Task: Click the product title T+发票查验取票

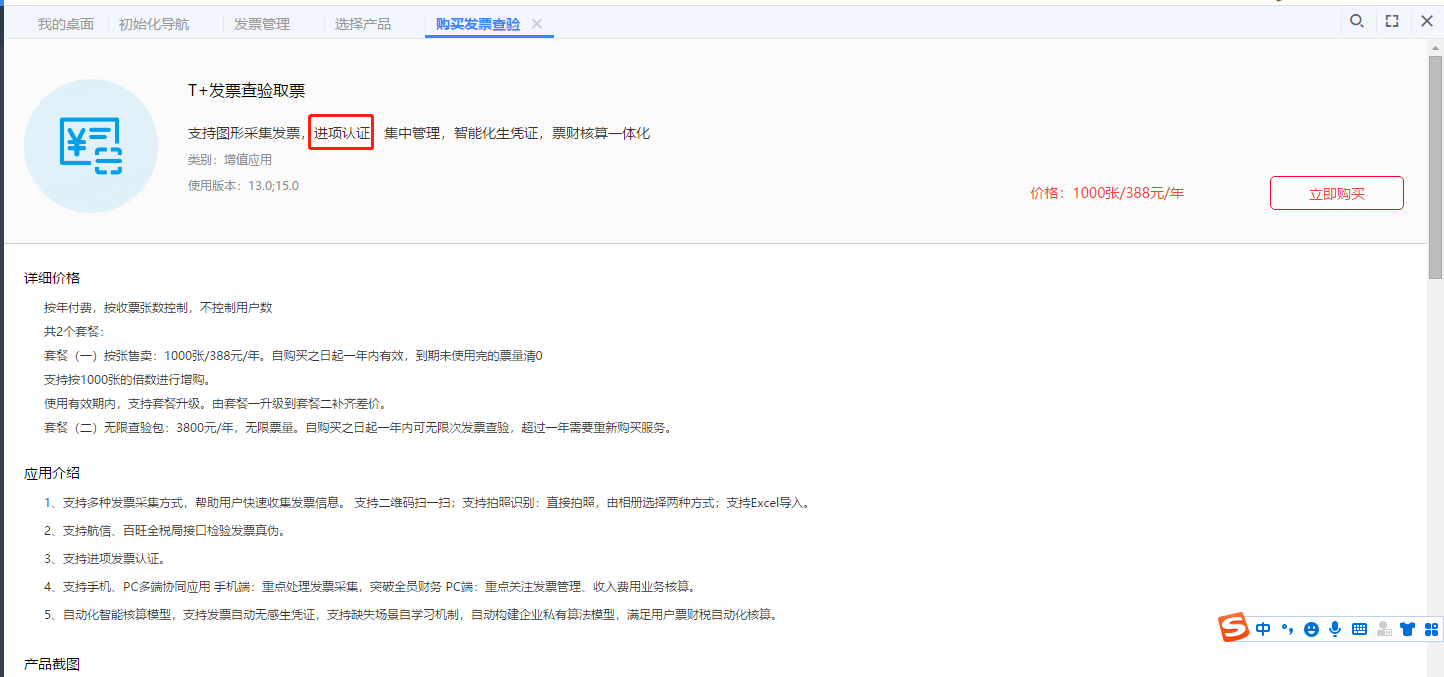Action: tap(246, 91)
